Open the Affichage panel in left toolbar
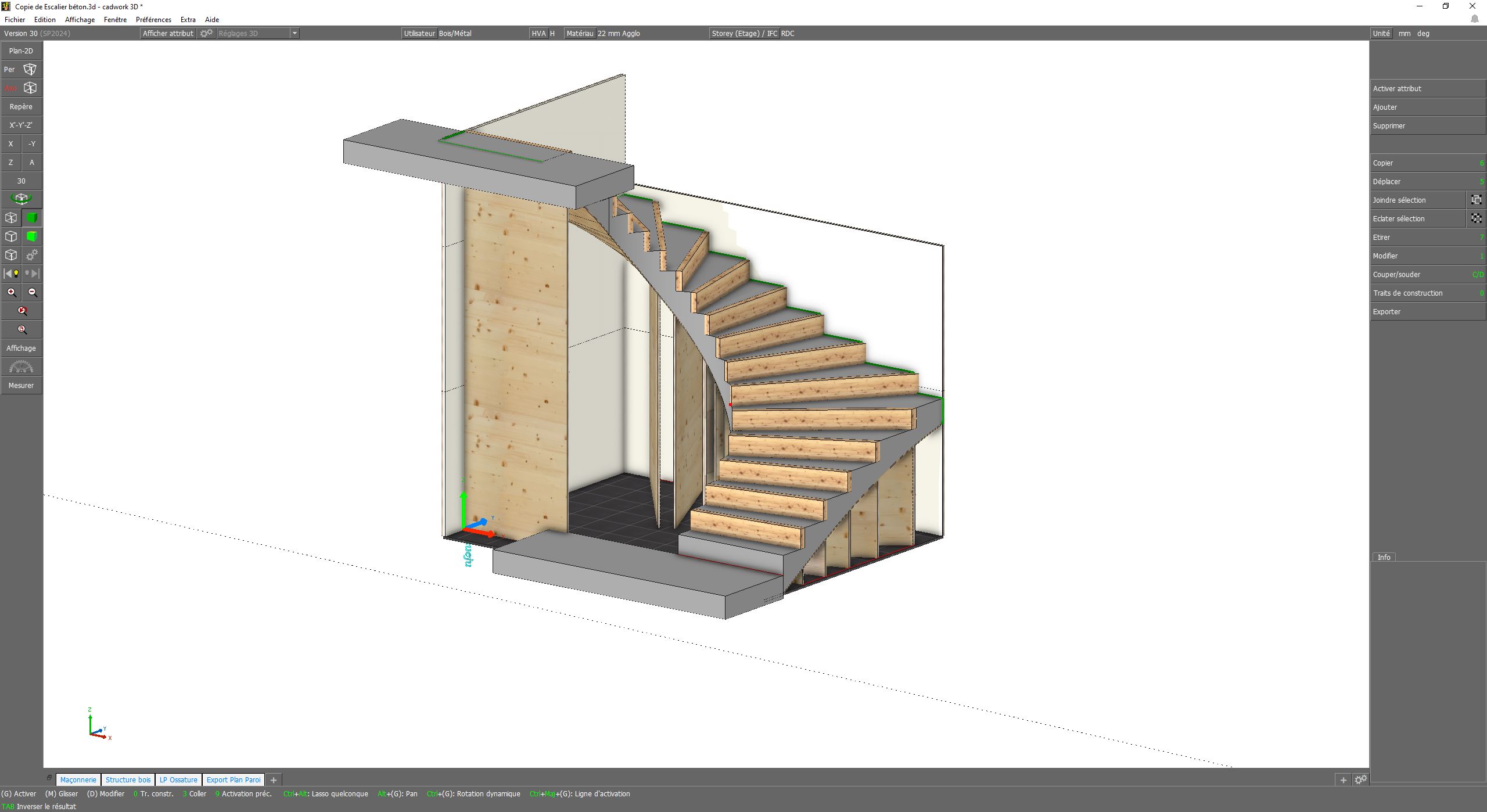1487x812 pixels. pyautogui.click(x=21, y=348)
